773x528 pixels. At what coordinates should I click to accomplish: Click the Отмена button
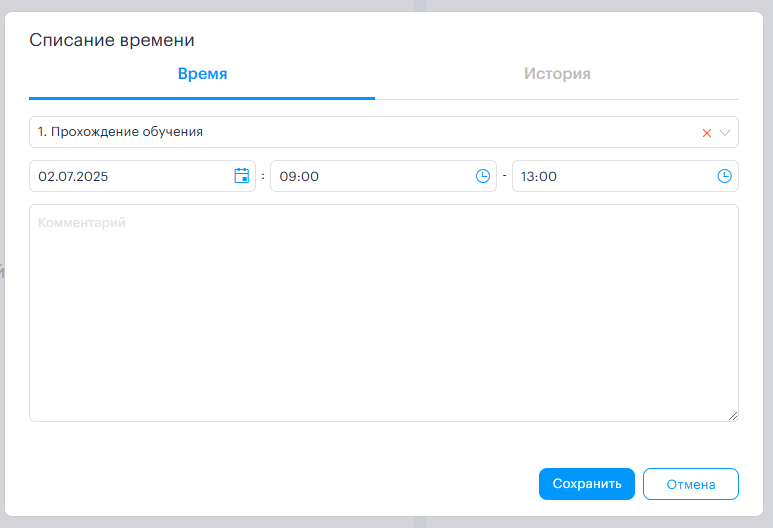coord(691,484)
